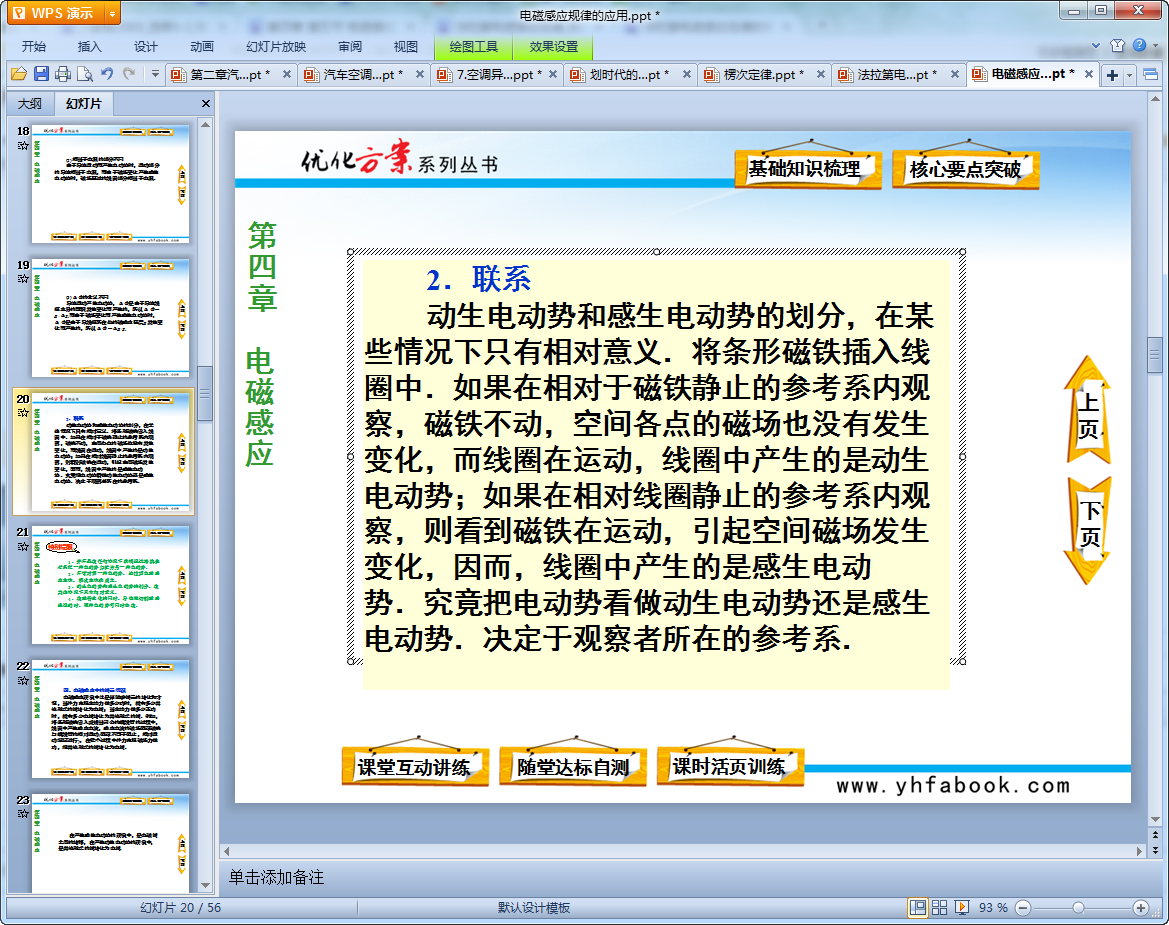Select slide 18 thumbnail
1169x925 pixels.
coord(110,184)
